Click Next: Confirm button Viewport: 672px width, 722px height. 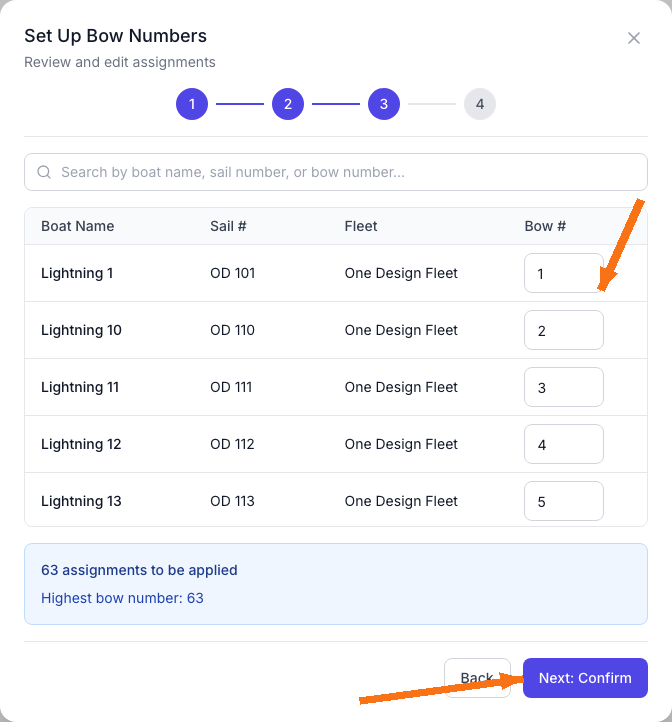(585, 678)
